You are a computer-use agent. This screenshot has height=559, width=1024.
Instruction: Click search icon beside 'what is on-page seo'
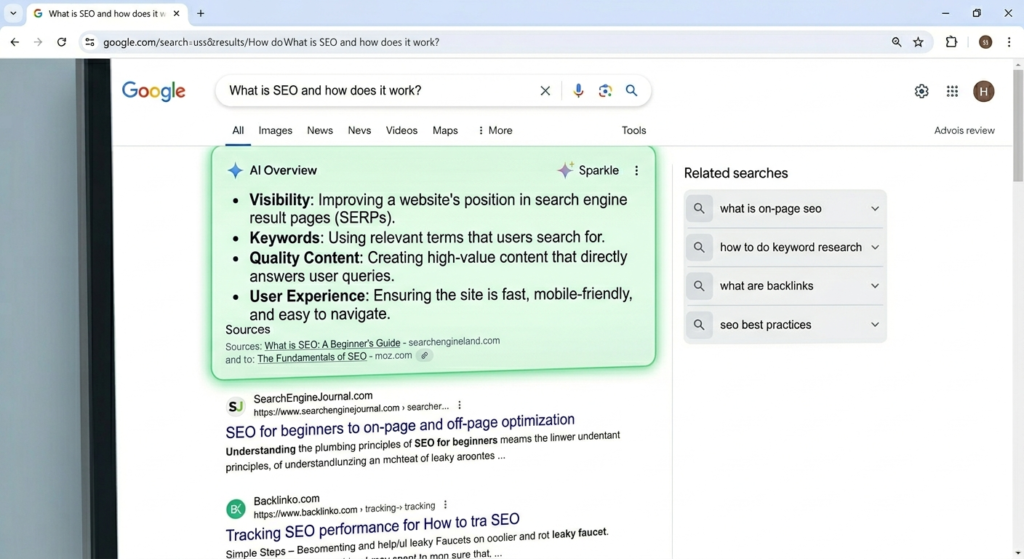coord(699,209)
